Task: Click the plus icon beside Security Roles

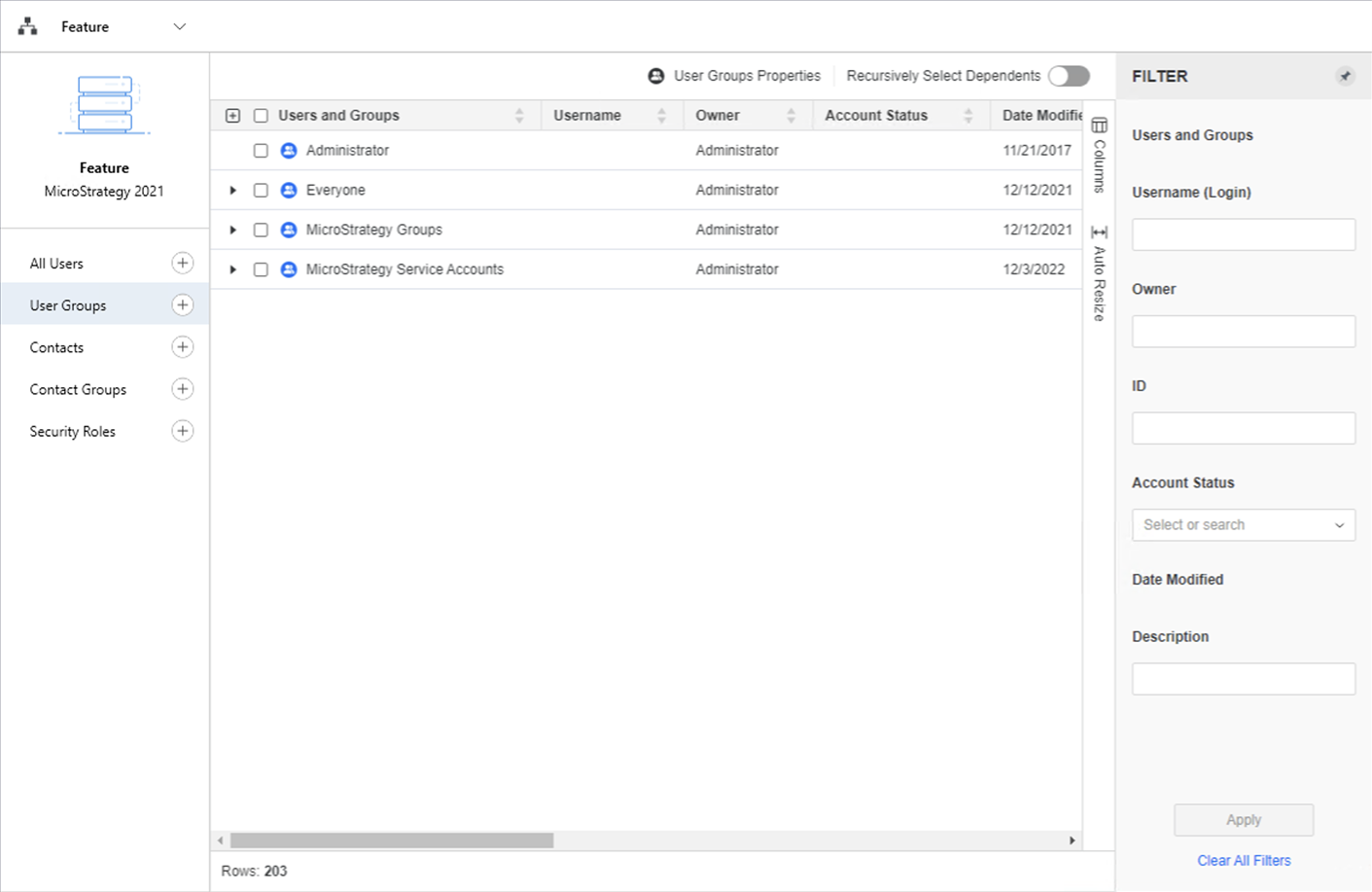Action: (182, 431)
